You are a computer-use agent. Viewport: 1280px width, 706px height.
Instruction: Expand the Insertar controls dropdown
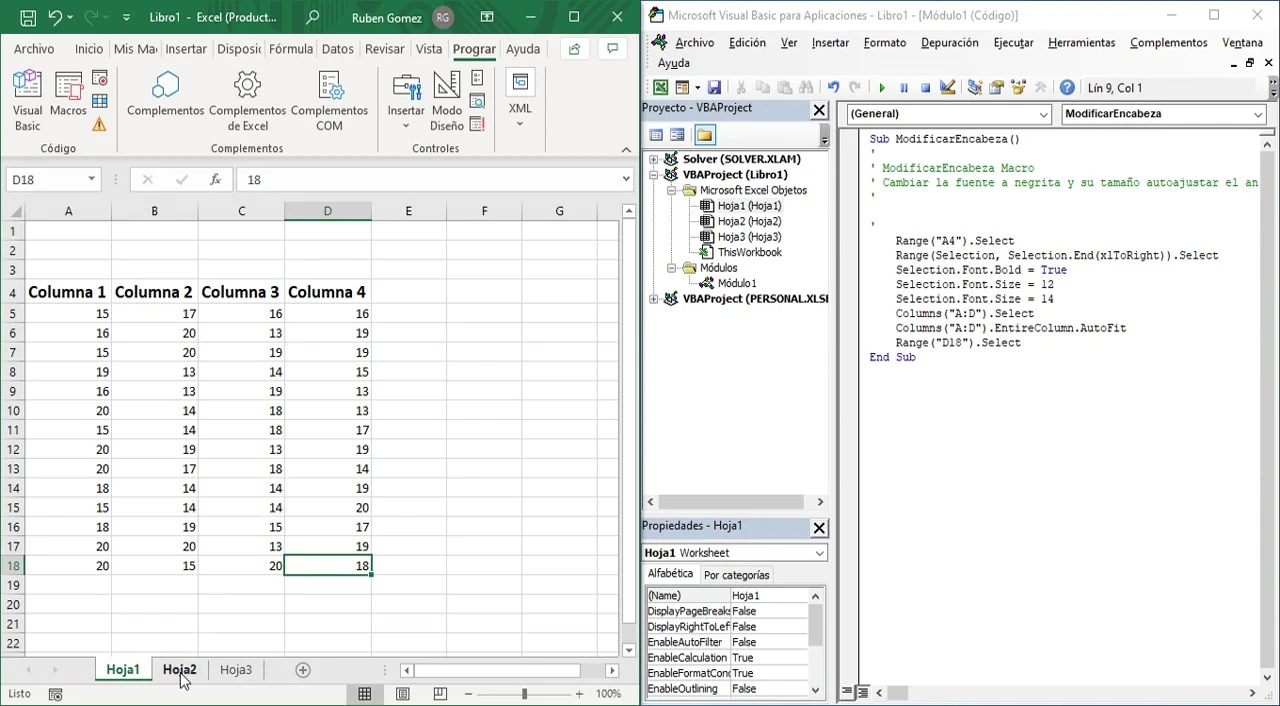(x=406, y=101)
